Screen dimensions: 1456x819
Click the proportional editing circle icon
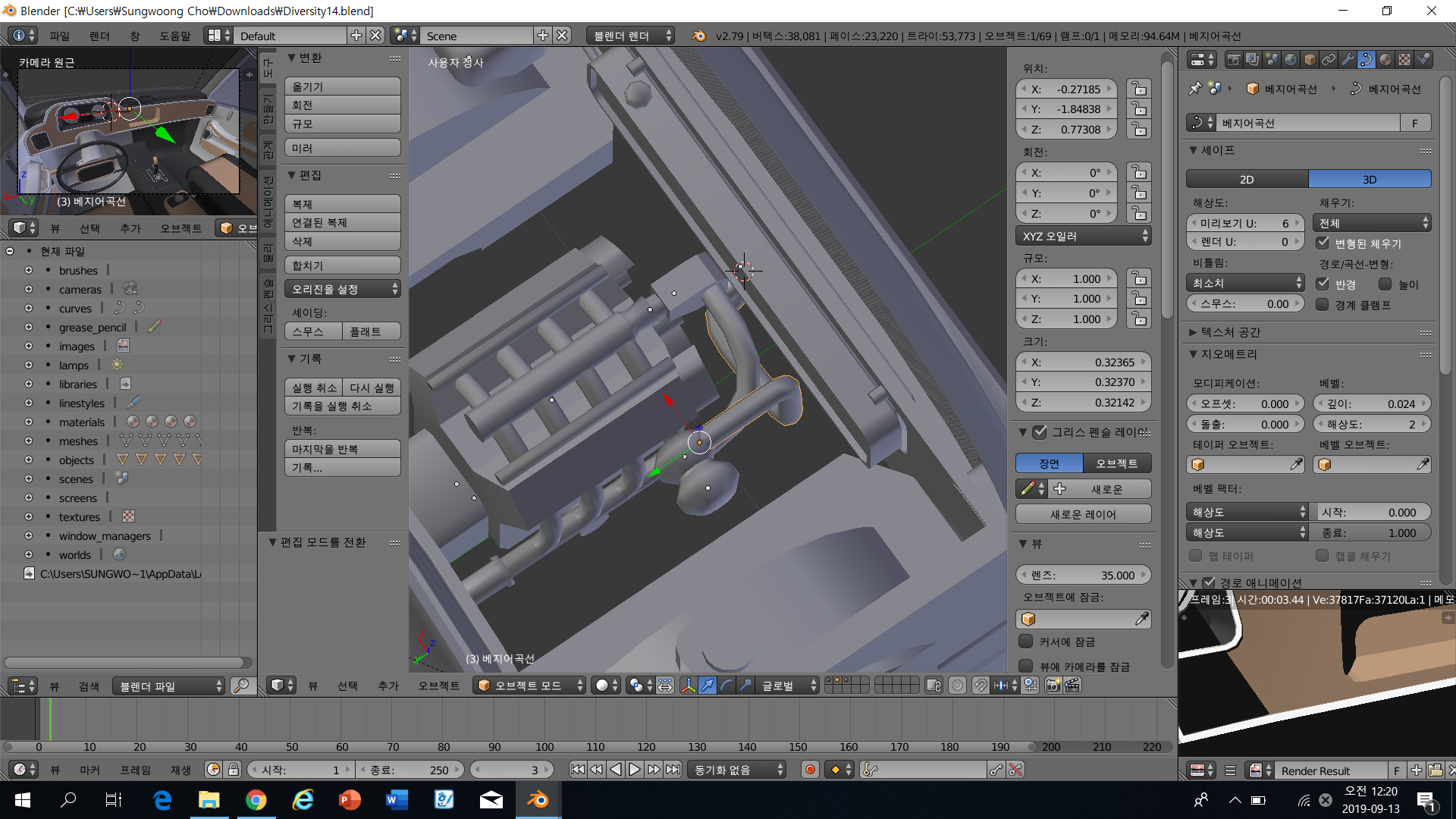958,686
